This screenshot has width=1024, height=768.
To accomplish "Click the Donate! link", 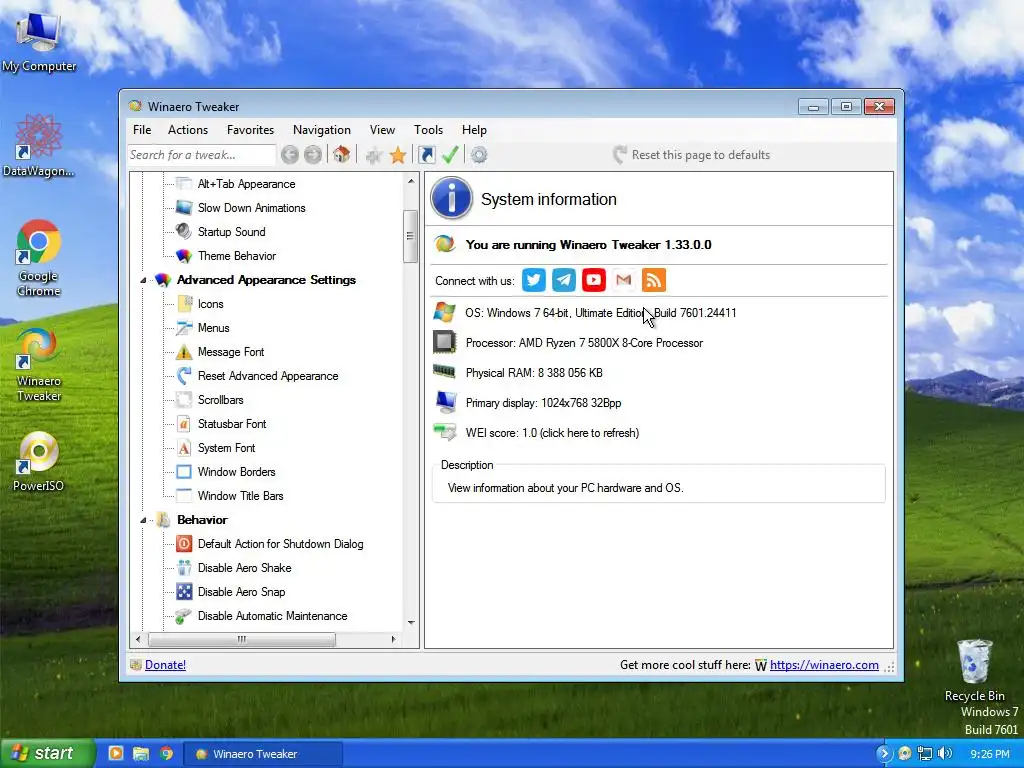I will pyautogui.click(x=165, y=665).
